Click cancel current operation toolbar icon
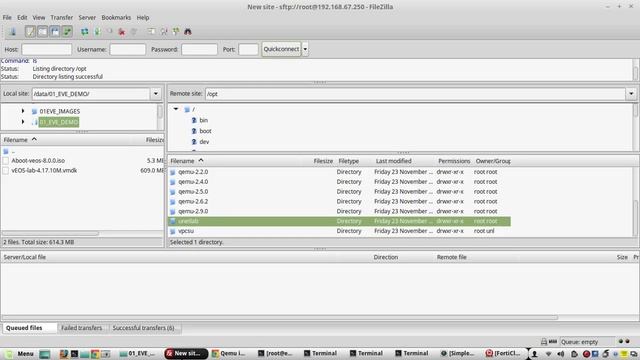This screenshot has width=640, height=360. (x=109, y=31)
